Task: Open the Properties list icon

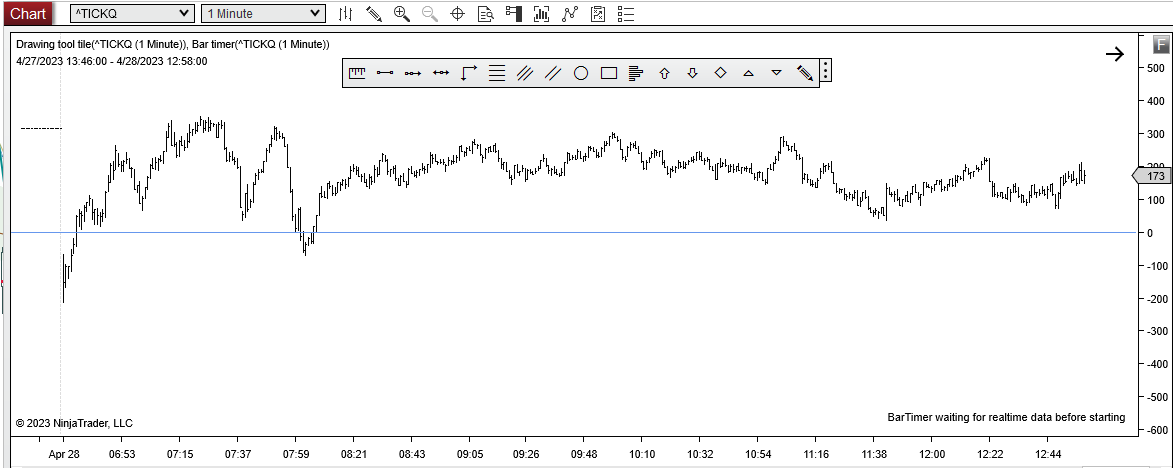Action: (x=626, y=13)
